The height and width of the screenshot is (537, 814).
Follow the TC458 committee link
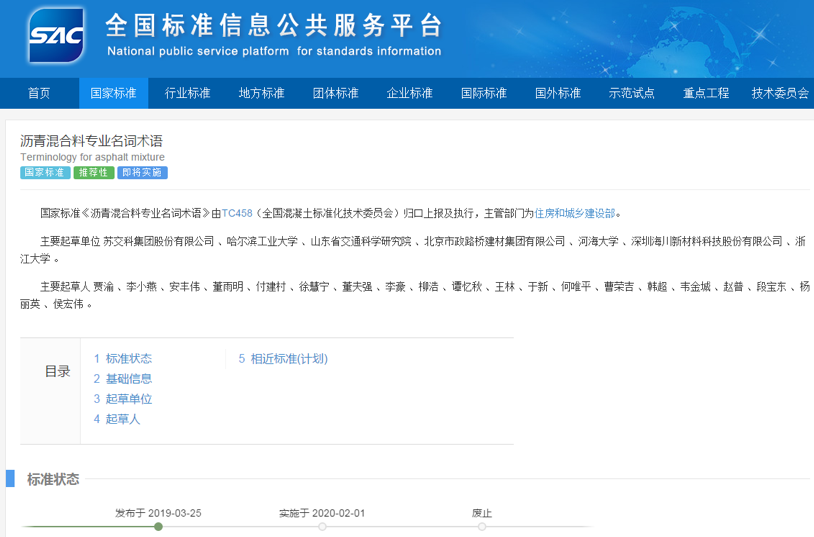click(x=237, y=213)
